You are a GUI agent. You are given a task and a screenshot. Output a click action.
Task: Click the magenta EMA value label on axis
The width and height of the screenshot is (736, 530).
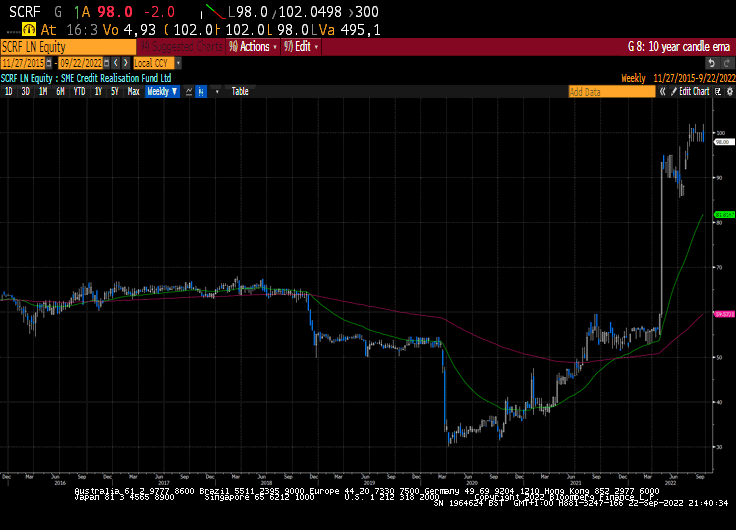(x=724, y=314)
